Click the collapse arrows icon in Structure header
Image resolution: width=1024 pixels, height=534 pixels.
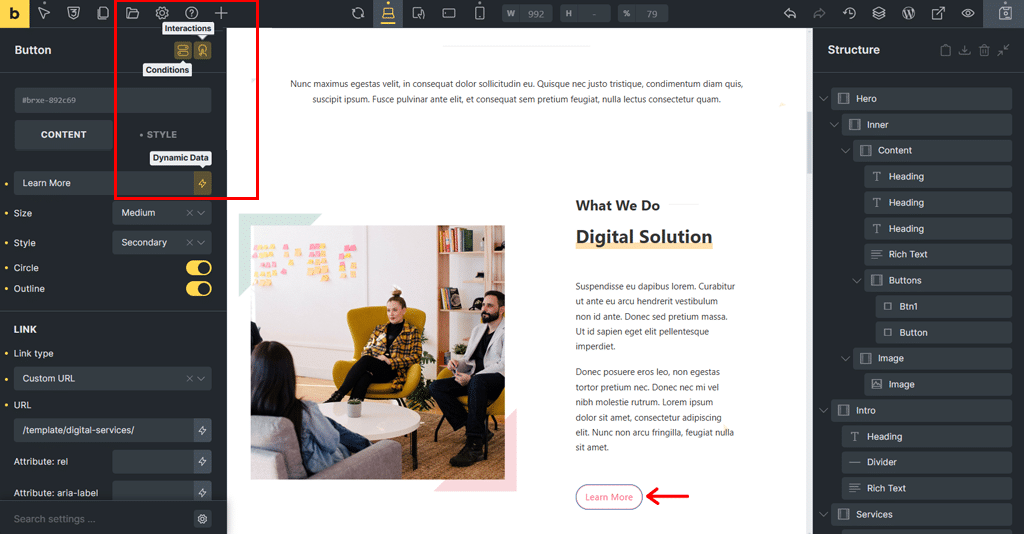pos(1004,50)
